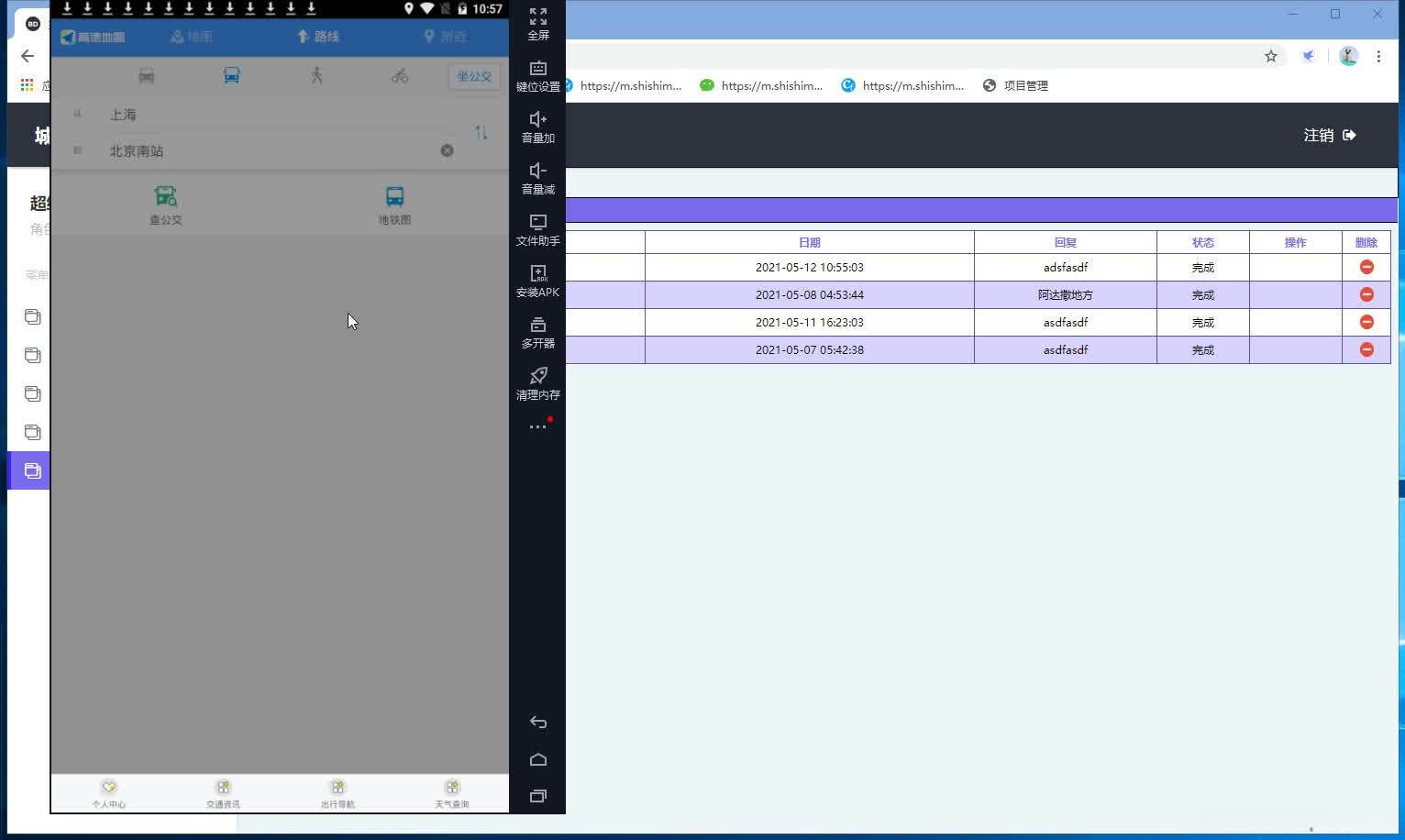The image size is (1405, 840).
Task: Click the 操作 column header
Action: (1296, 242)
